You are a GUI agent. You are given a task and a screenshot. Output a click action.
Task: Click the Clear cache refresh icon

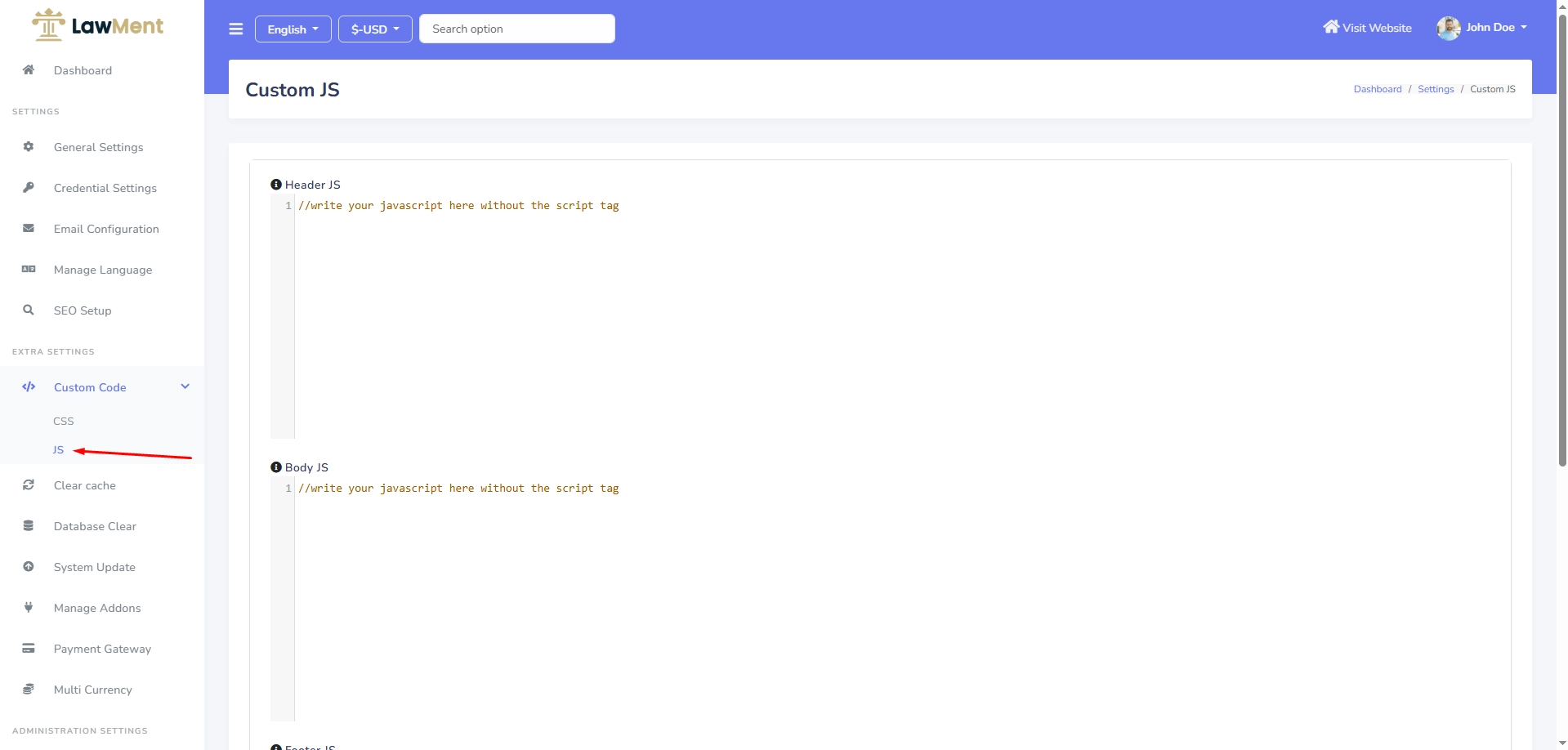point(29,485)
